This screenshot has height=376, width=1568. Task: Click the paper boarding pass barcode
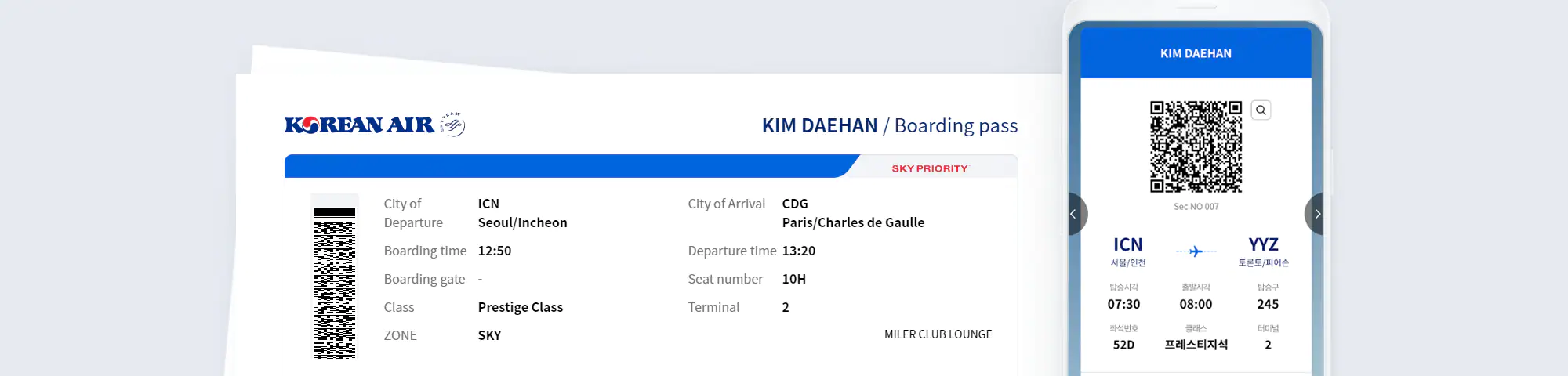pos(335,283)
